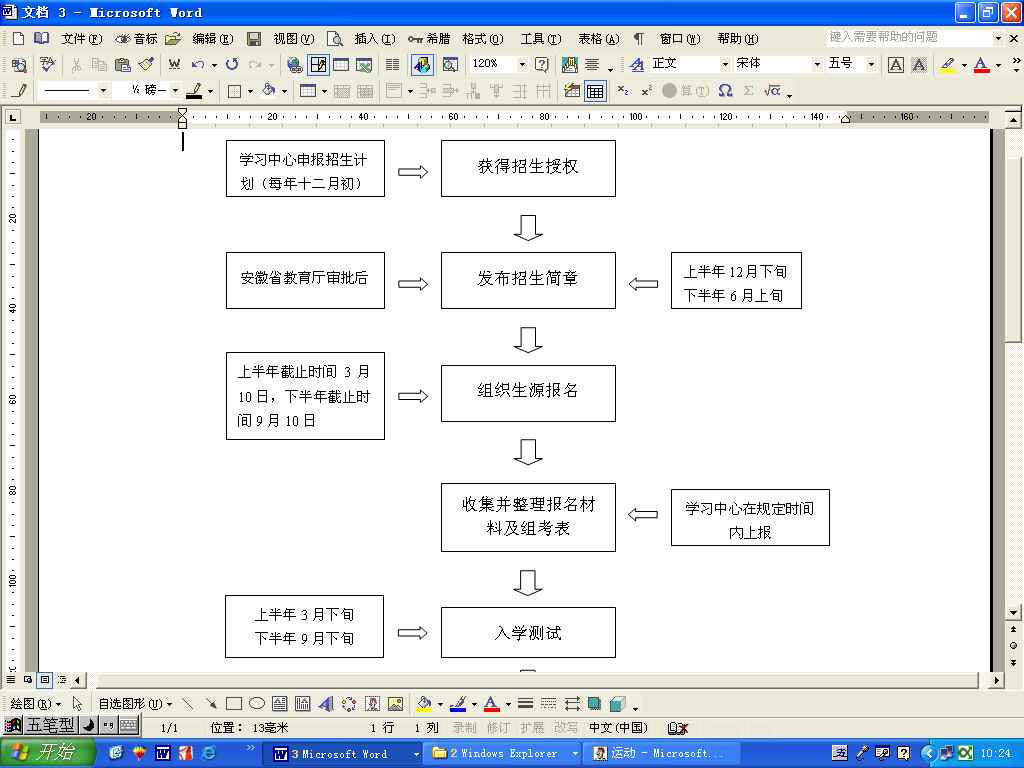Select the Line tool in Drawing toolbar

point(188,703)
